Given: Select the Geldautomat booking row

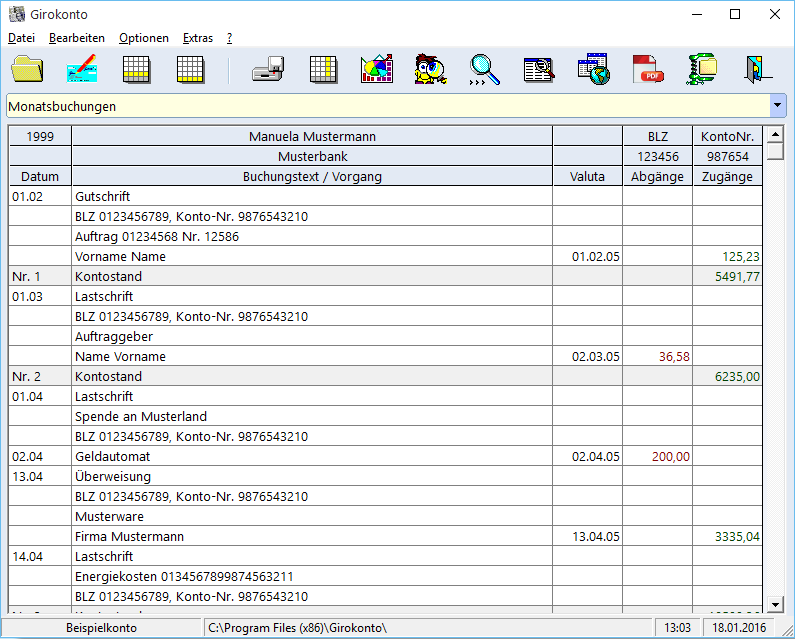Looking at the screenshot, I should (x=386, y=456).
